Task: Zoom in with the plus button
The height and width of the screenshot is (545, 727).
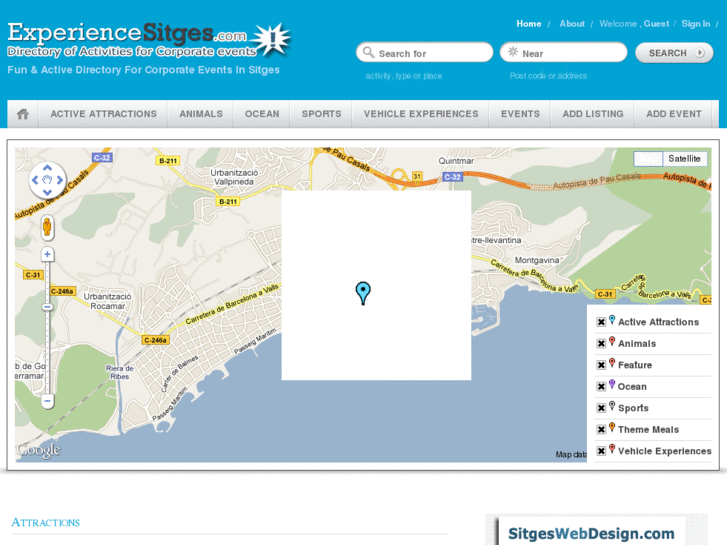Action: point(47,254)
